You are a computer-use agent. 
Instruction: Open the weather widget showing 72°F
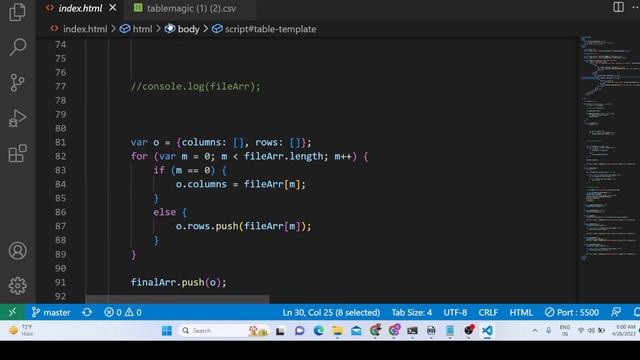(x=21, y=330)
